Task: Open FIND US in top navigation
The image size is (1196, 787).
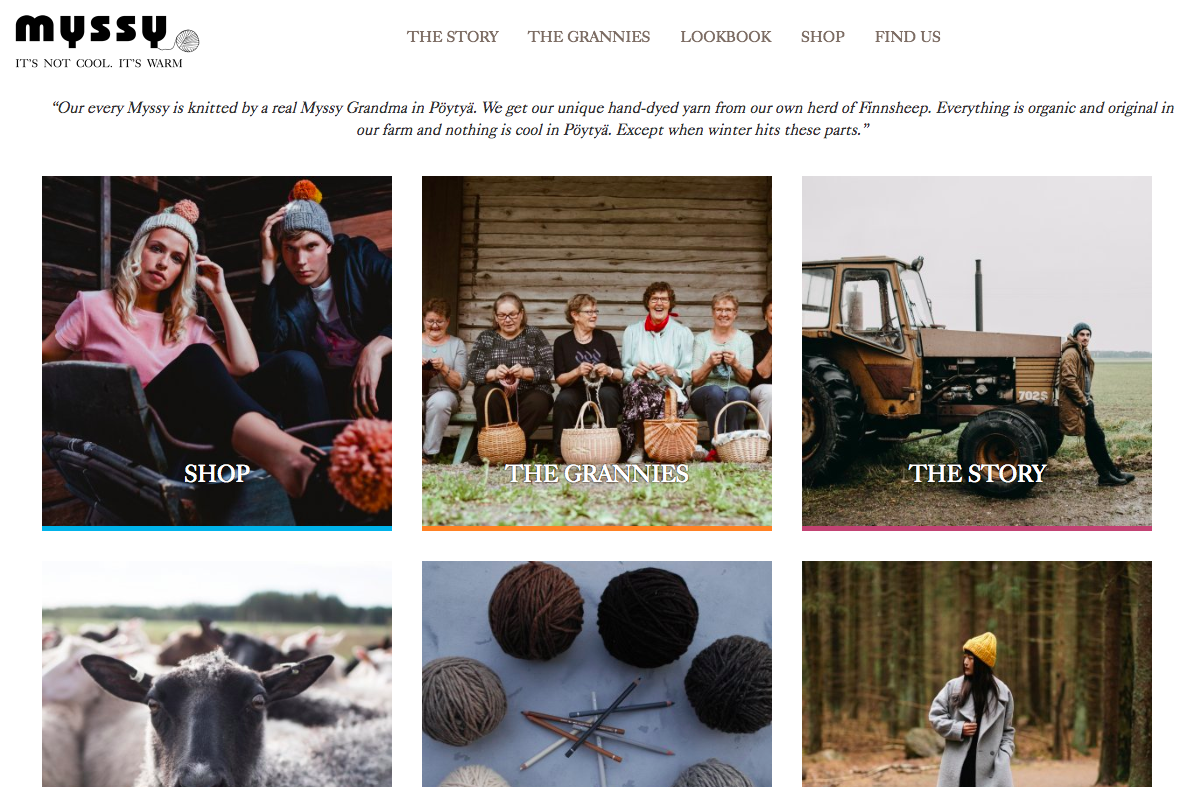Action: (908, 37)
